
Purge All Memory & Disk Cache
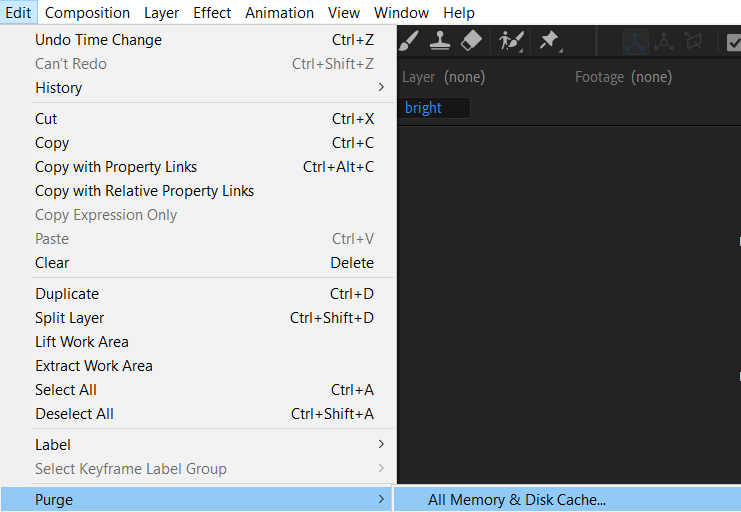coord(517,500)
